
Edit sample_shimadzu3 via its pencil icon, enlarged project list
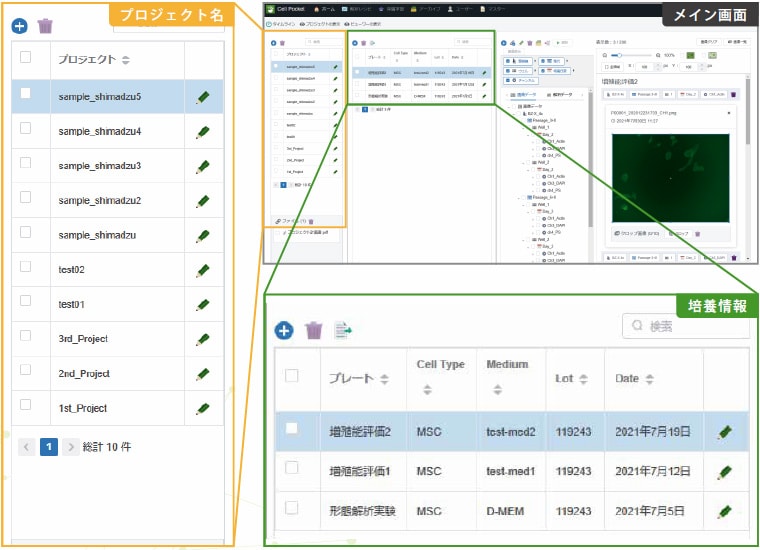(203, 166)
